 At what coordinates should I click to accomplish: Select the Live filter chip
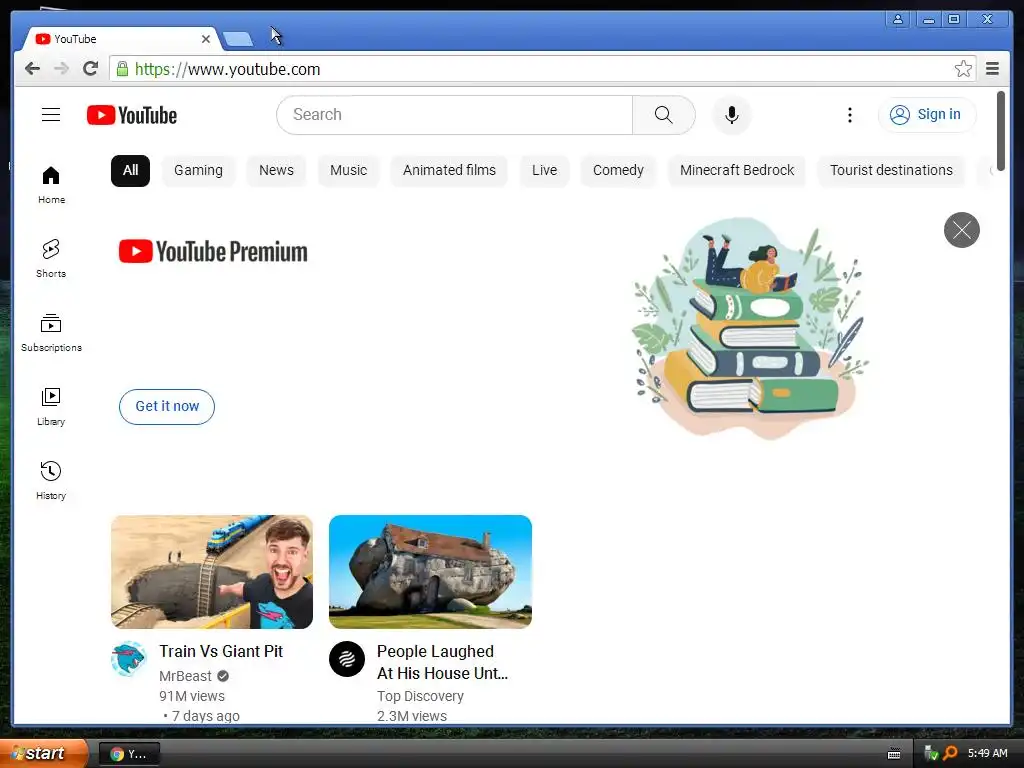tap(544, 170)
